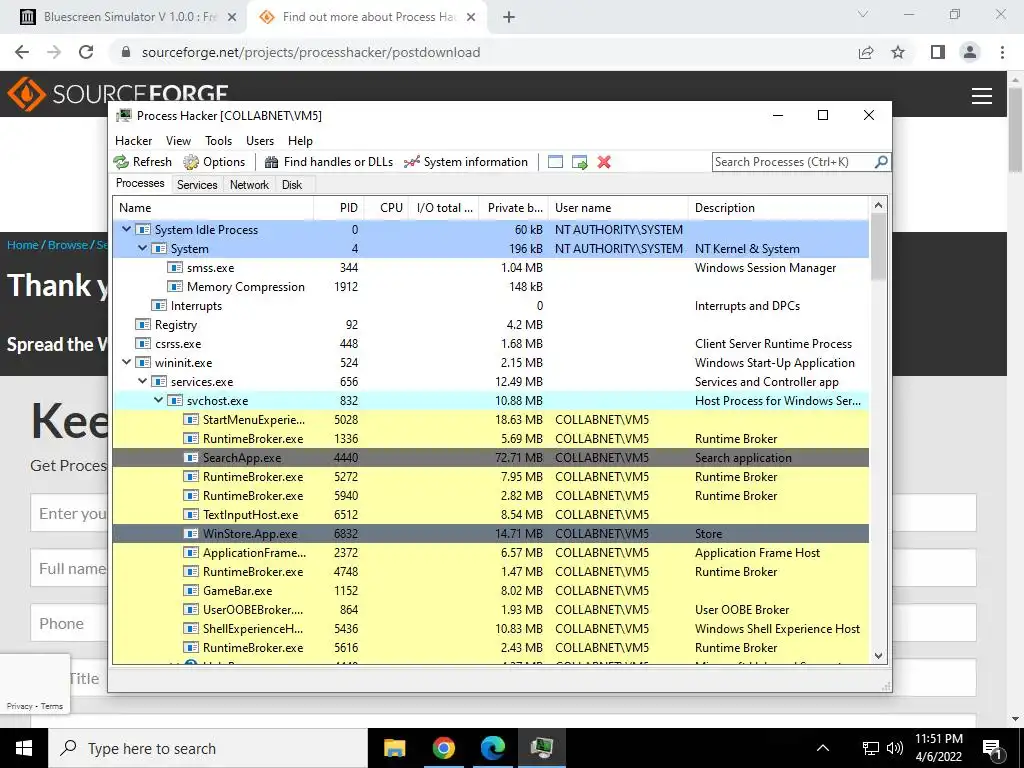
Task: Click the Process Hacker taskbar icon
Action: pos(542,748)
